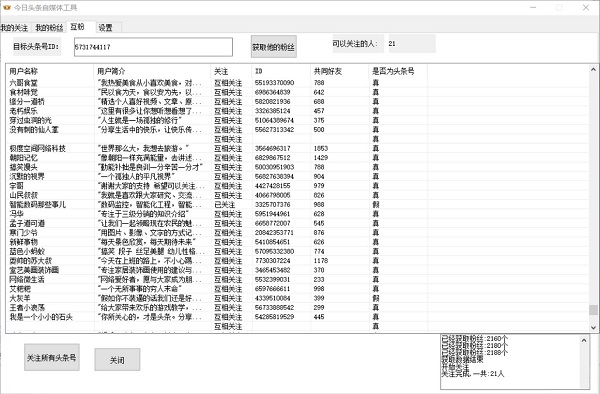Viewport: 600px width, 394px height.
Task: Click log line 关注完成,一共:21人
Action: (473, 374)
